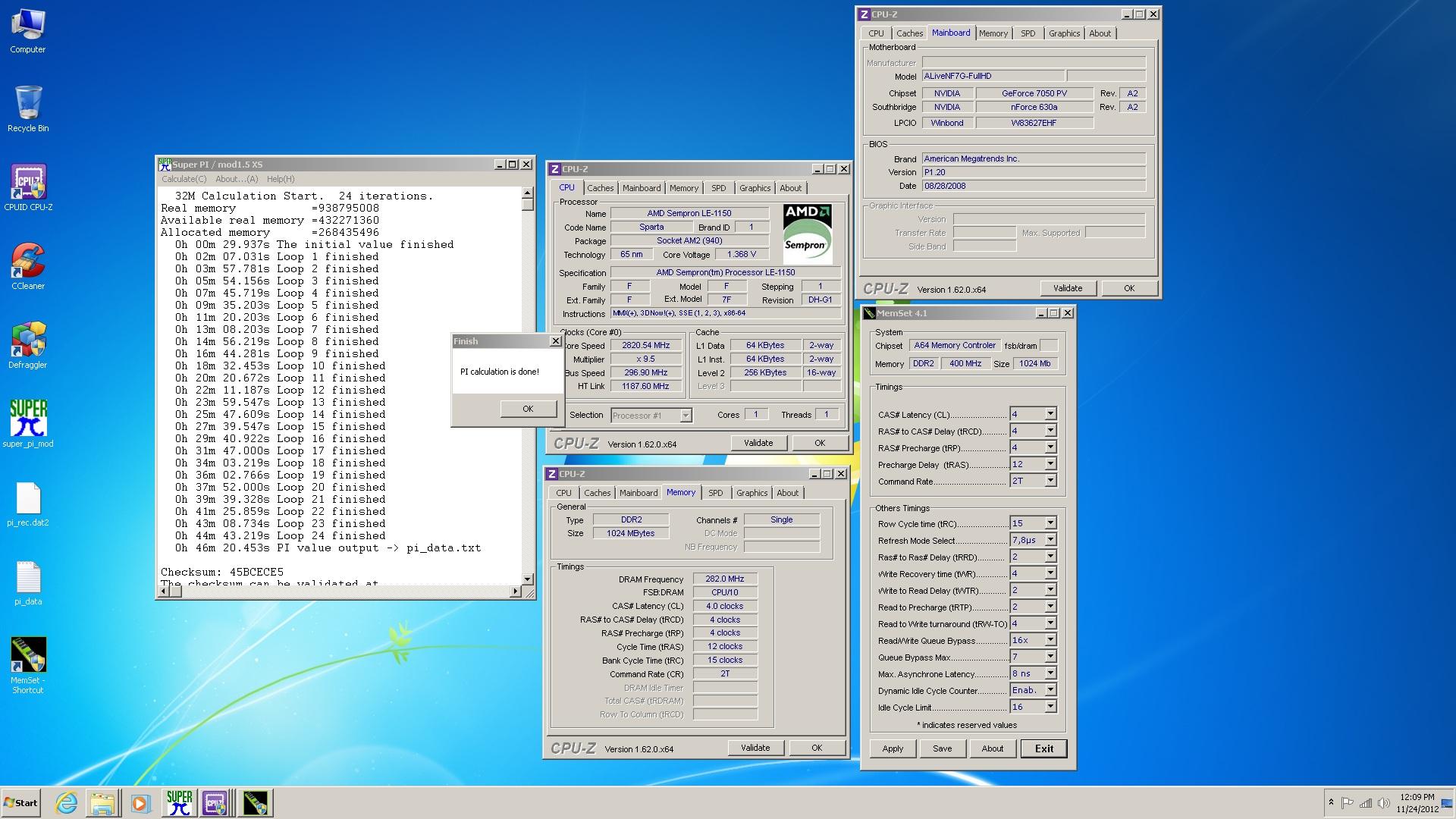Click Super PI horizontal scrollbar left arrow
Viewport: 1456px width, 819px height.
coord(165,591)
